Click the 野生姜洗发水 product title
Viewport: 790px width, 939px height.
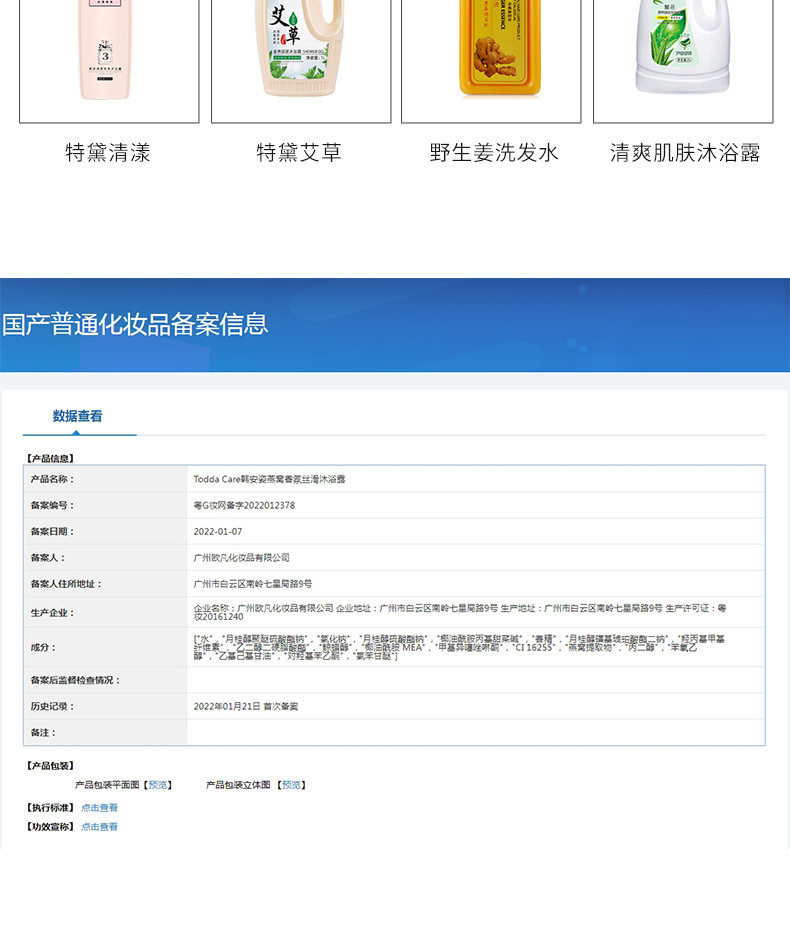coord(494,153)
